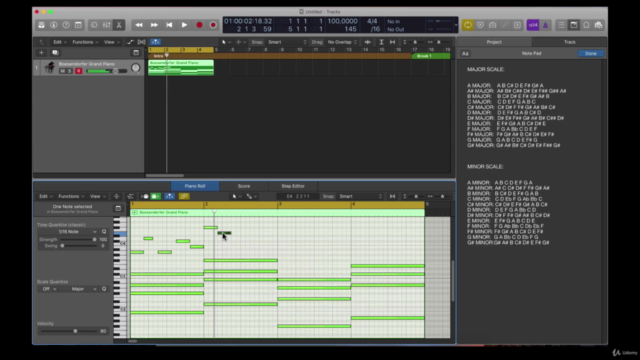Screen dimensions: 640x360
Task: Toggle the Toolbar display icon
Action: click(x=78, y=25)
